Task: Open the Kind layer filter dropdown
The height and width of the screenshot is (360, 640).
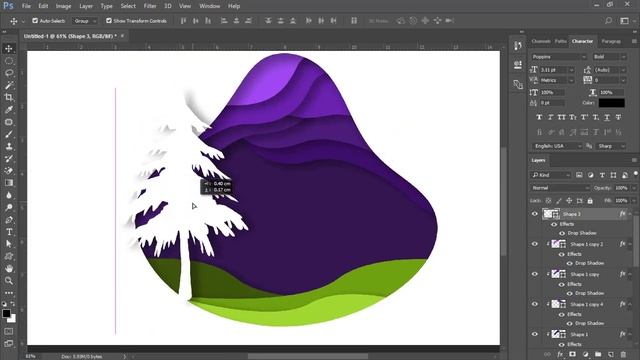Action: click(x=551, y=175)
